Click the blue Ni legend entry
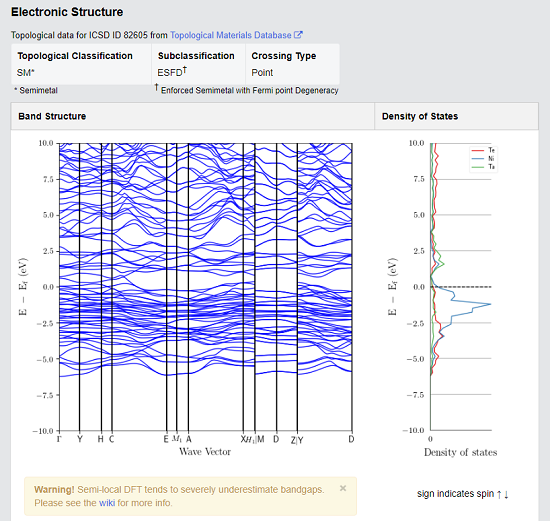Image resolution: width=550 pixels, height=521 pixels. pos(483,159)
